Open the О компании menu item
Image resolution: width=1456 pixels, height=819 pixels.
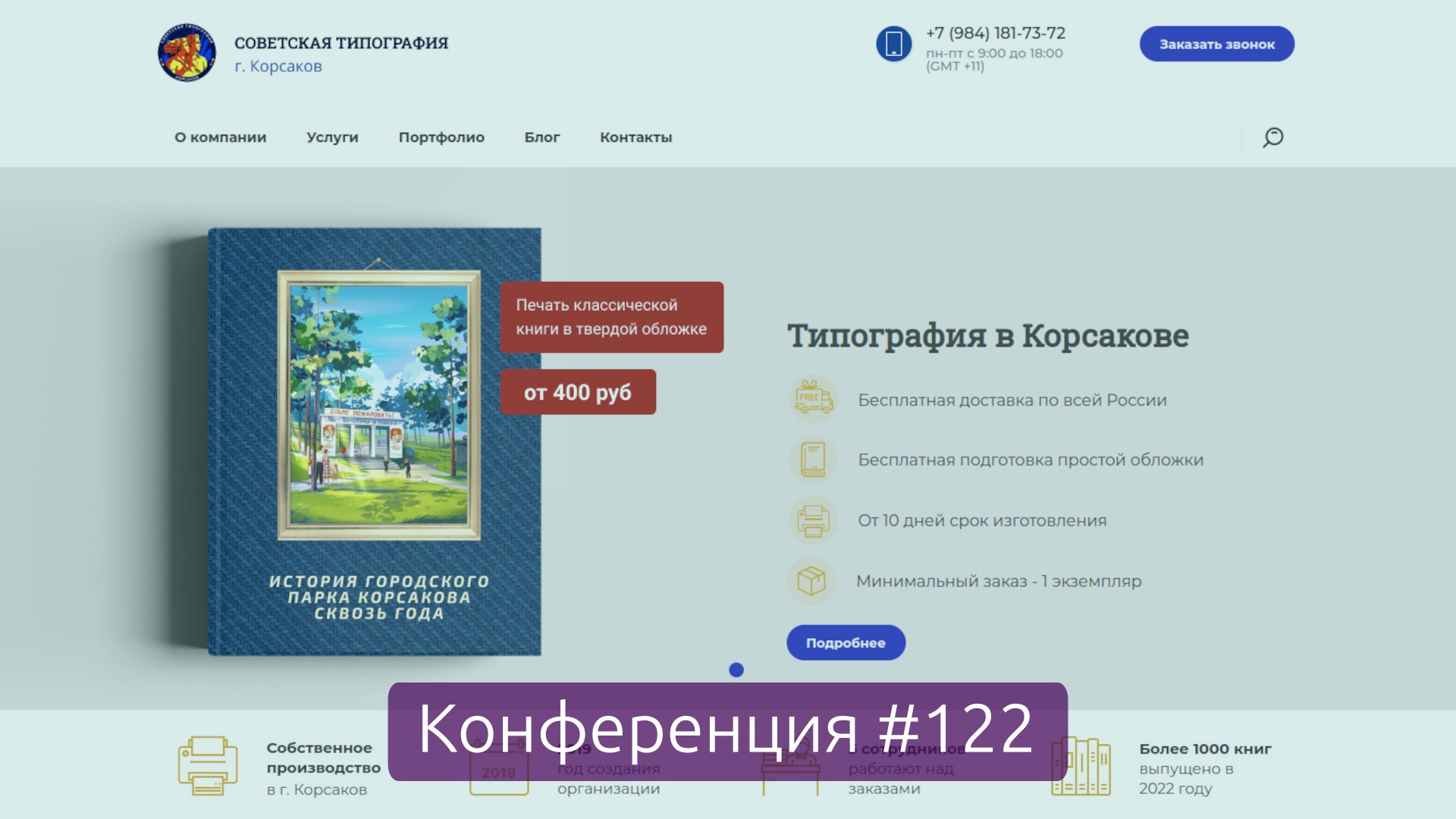pyautogui.click(x=220, y=137)
